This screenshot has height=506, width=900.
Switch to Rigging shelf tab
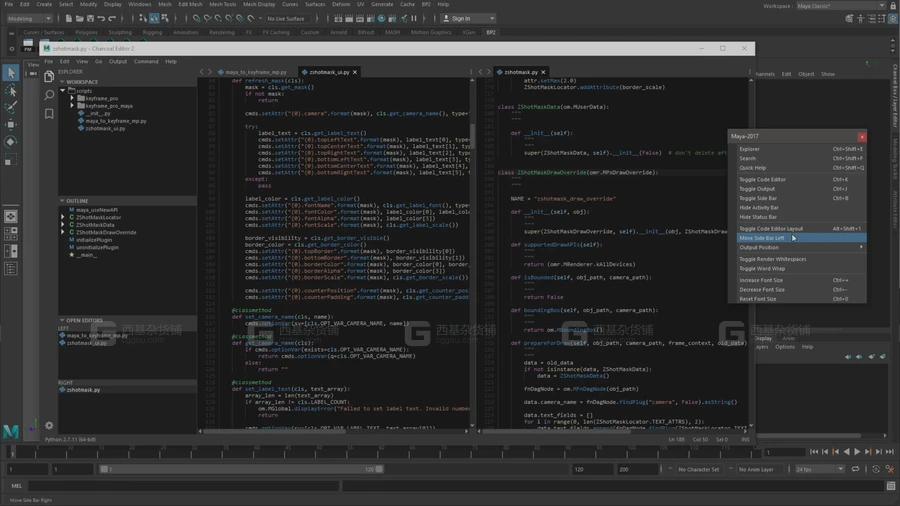[152, 33]
